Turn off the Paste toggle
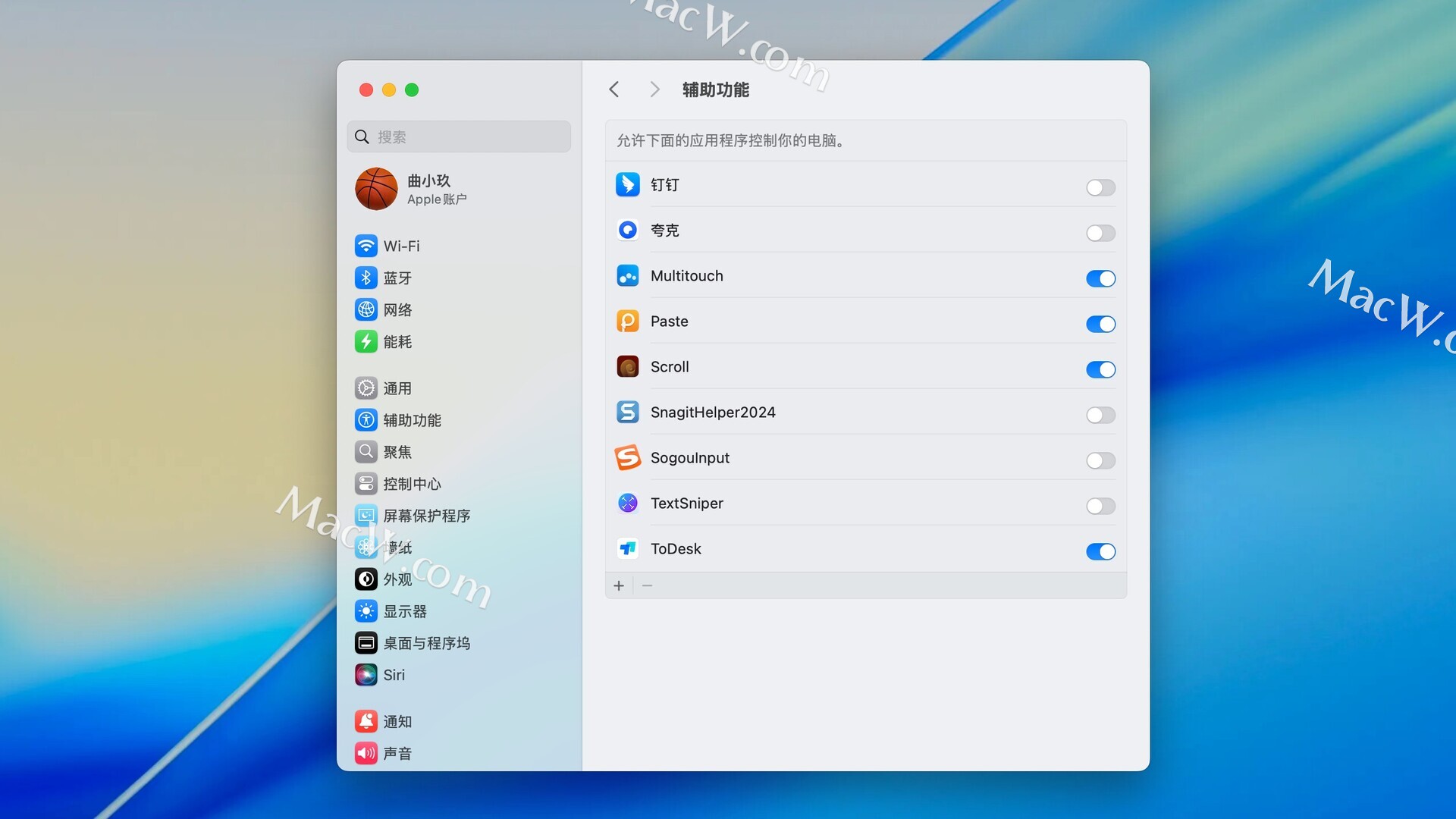 1100,324
